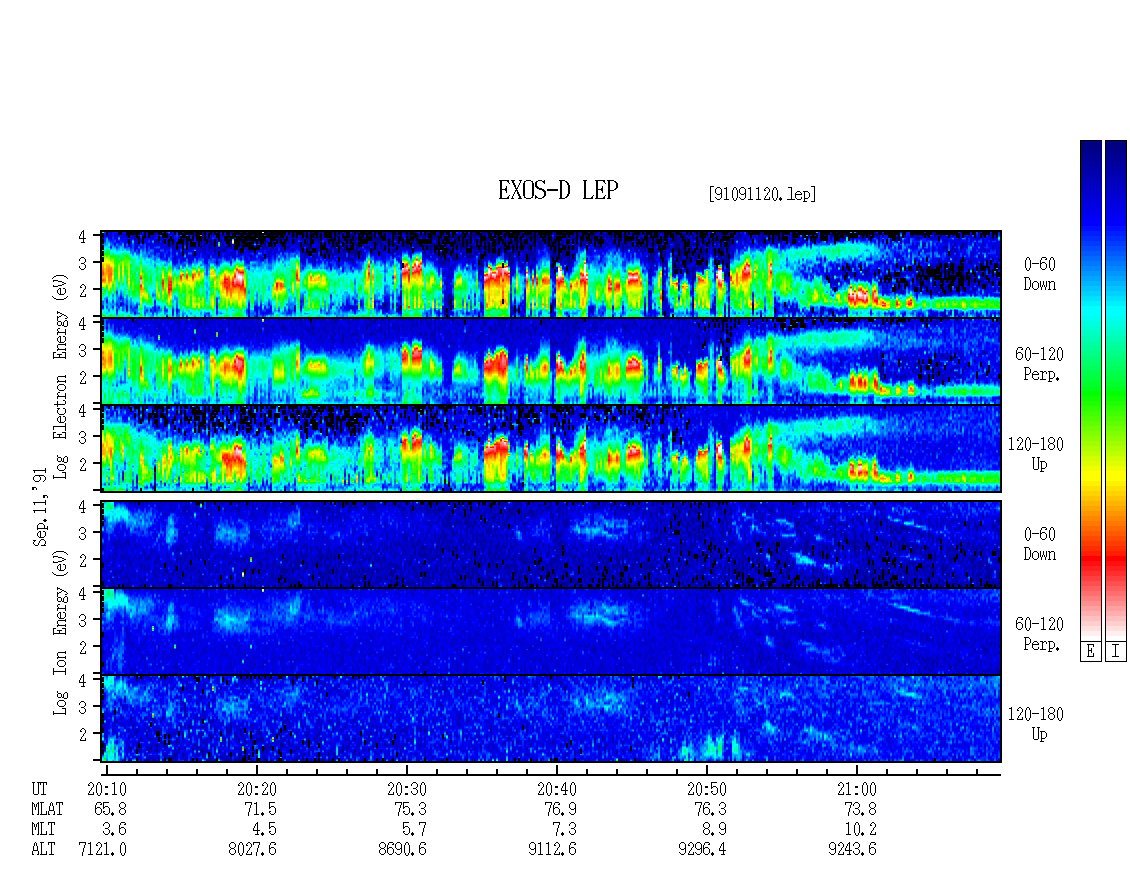
Task: Select the ALT value 8027.6
Action: [x=252, y=850]
